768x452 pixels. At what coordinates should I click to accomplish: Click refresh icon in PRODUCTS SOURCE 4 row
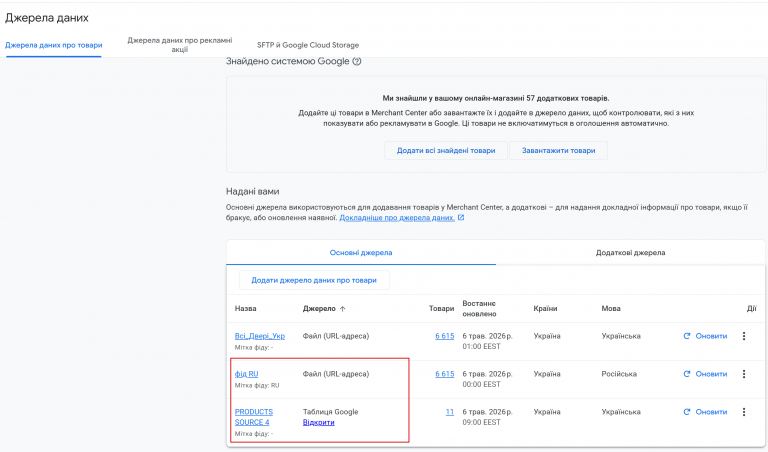(x=687, y=412)
